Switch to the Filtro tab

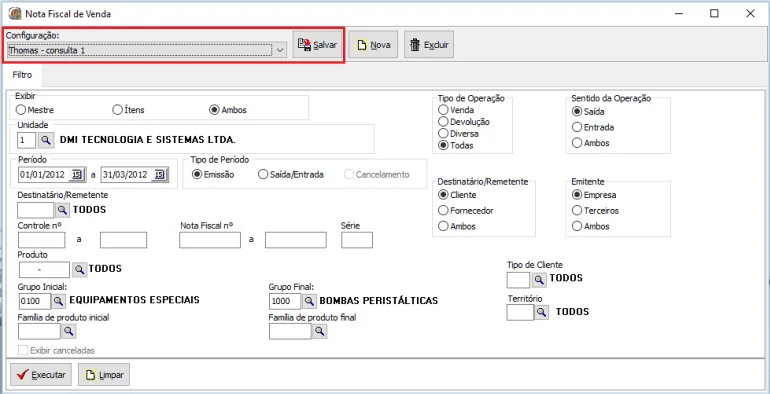pyautogui.click(x=23, y=75)
